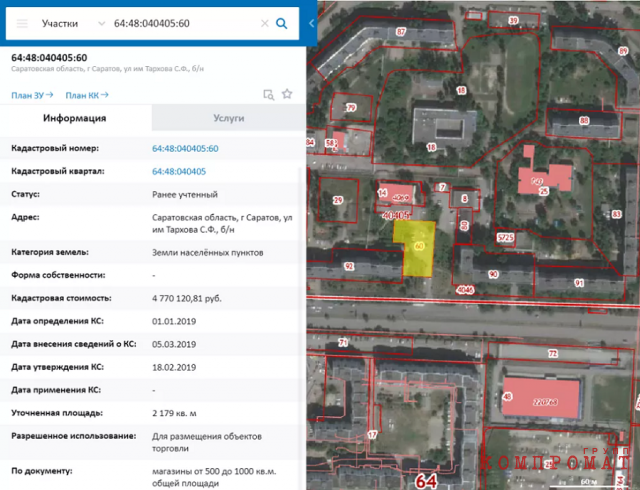Click map parcel labeled 87

pyautogui.click(x=401, y=31)
